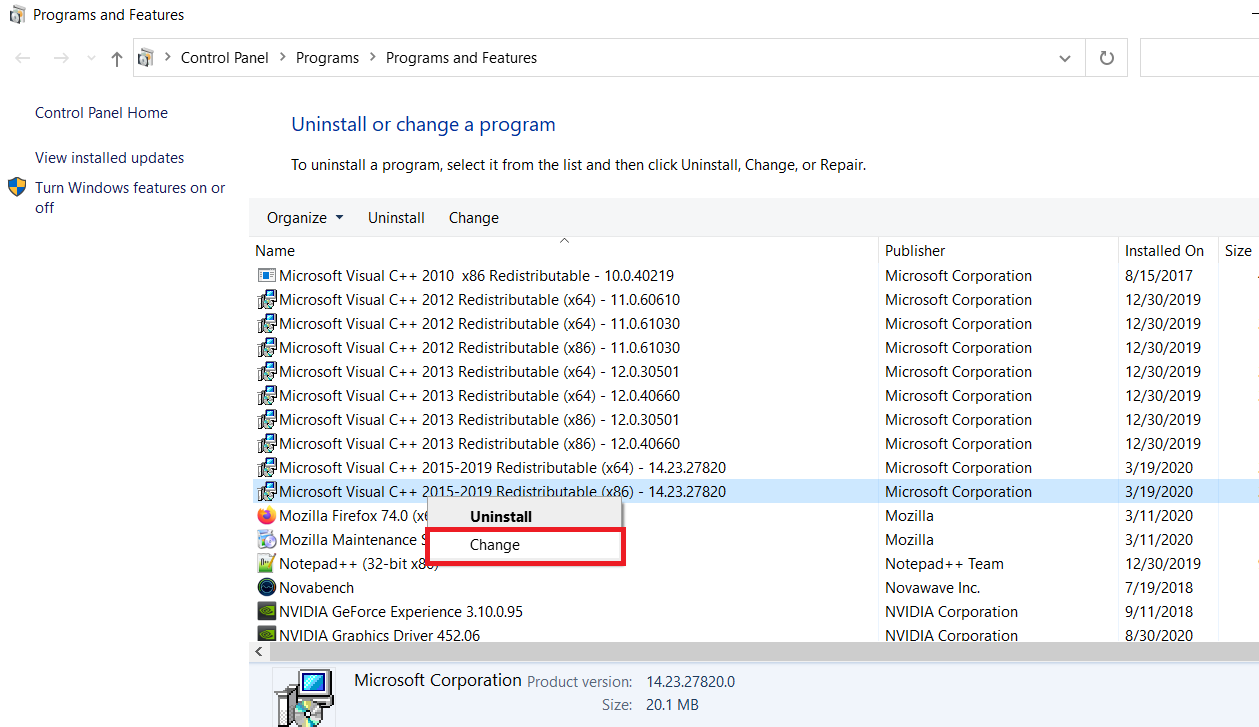
Task: Click icon of Visual C++ 2015-2019 (x64) entry
Action: (266, 468)
